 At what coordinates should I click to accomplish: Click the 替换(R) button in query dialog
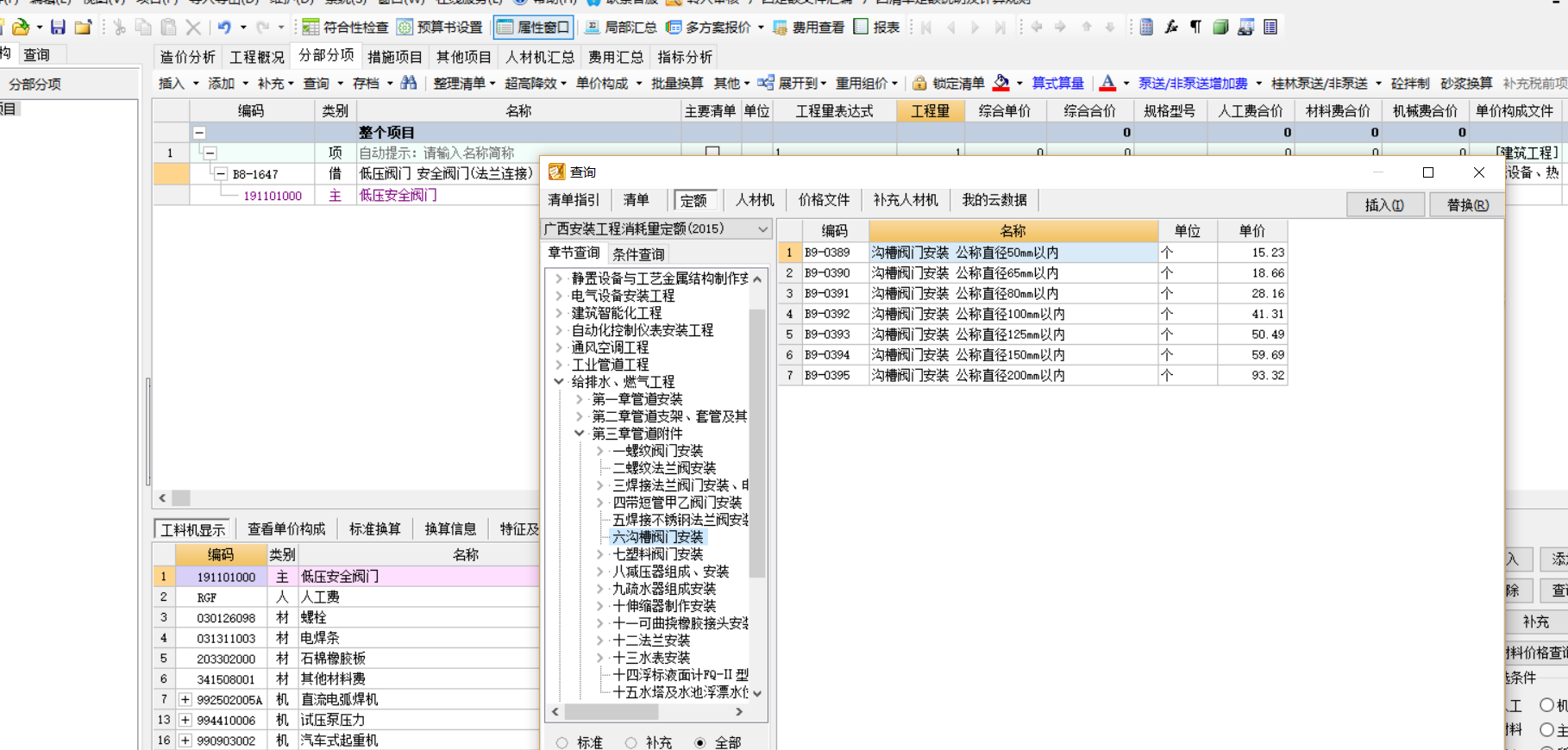1467,205
